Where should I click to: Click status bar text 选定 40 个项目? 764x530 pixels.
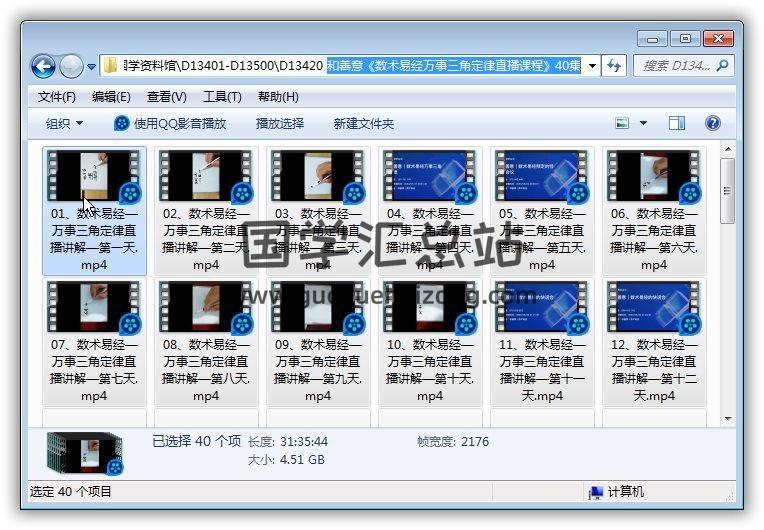pyautogui.click(x=71, y=492)
